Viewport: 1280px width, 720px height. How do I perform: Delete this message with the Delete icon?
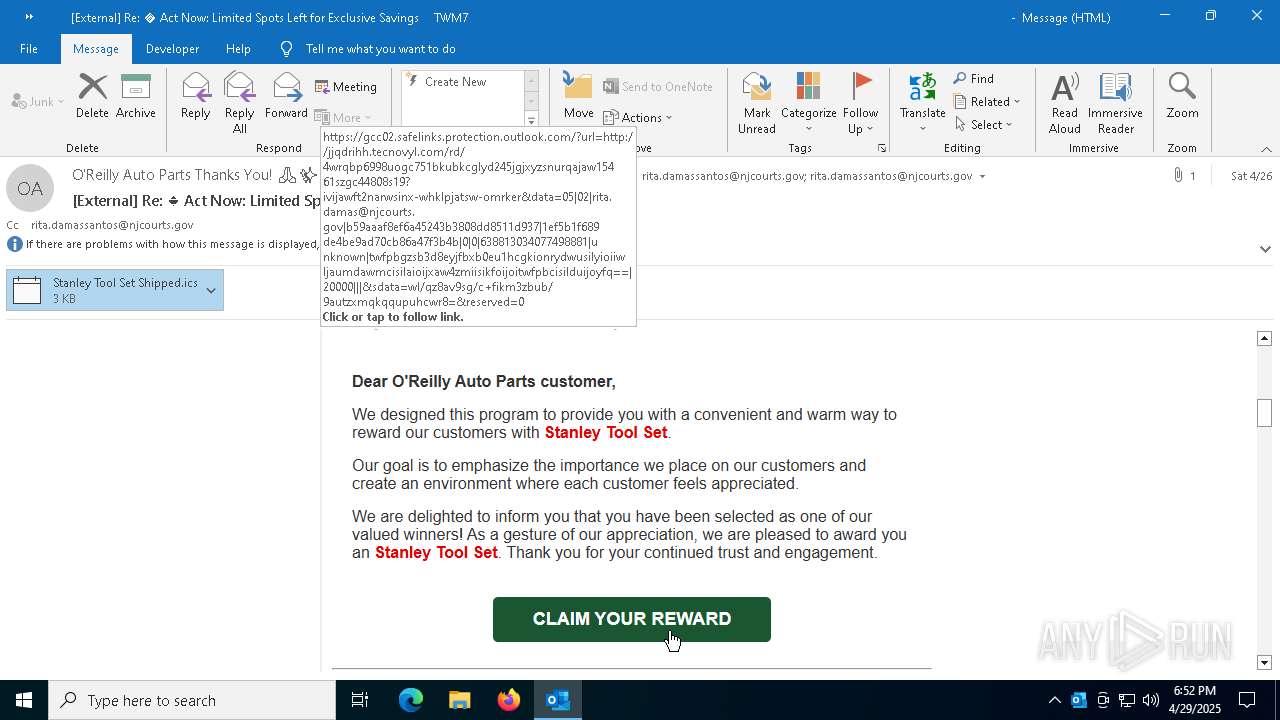[92, 97]
